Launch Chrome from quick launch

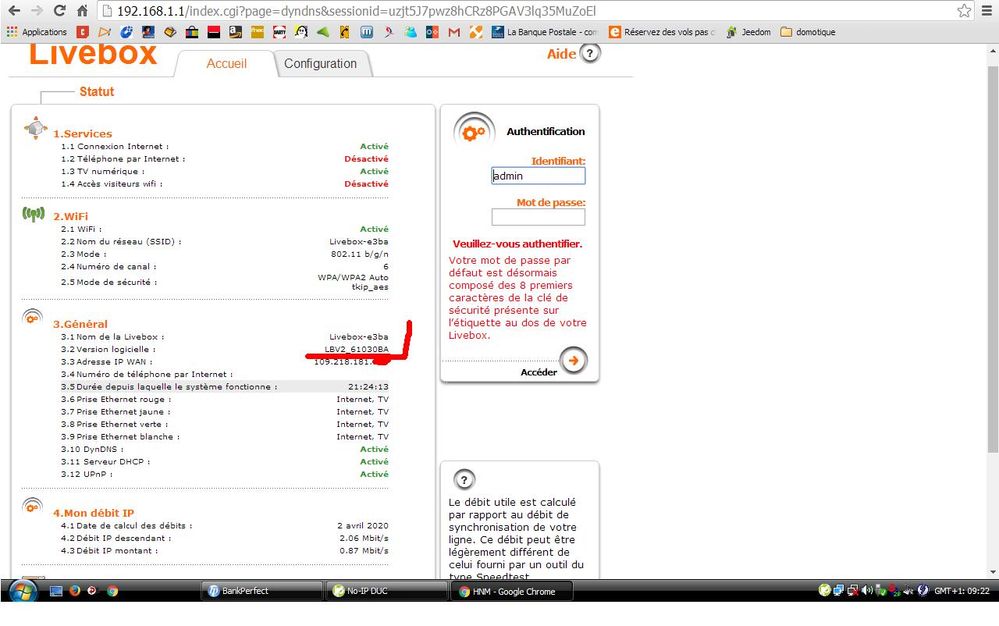coord(113,591)
